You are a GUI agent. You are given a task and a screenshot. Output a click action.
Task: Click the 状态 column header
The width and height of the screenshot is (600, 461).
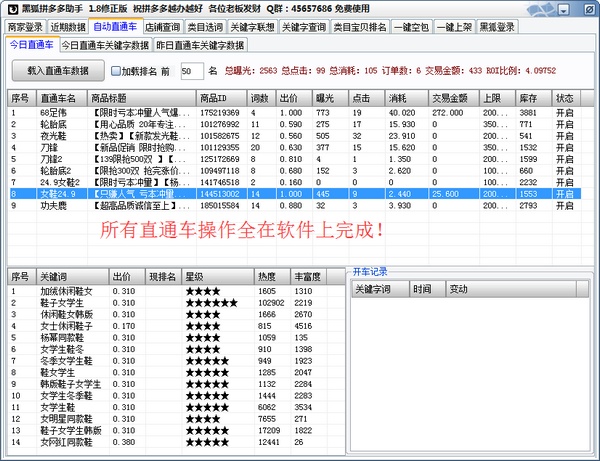click(x=565, y=98)
